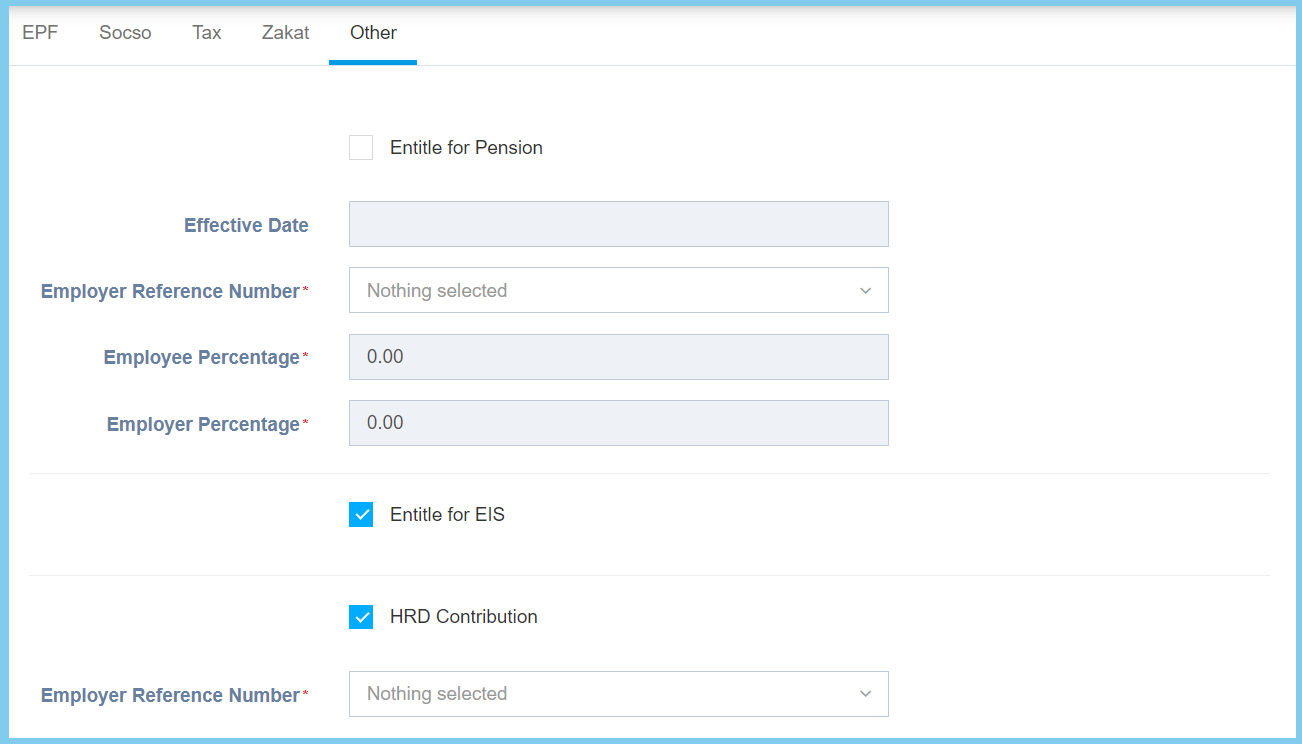Click the chevron arrow in HRD reference dropdown
This screenshot has width=1302, height=744.
[865, 694]
